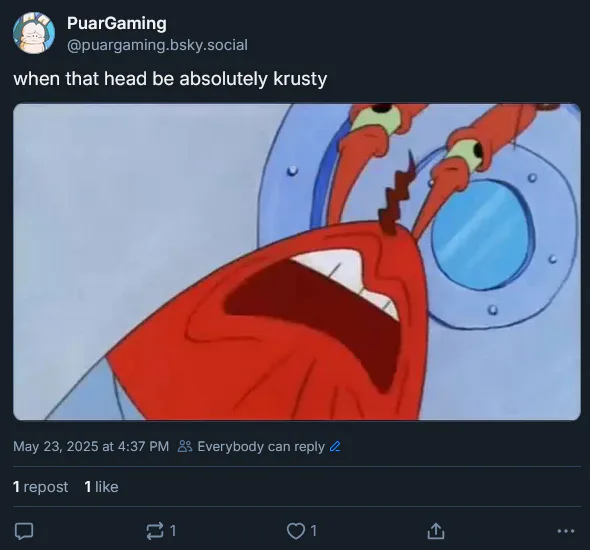Viewport: 590px width, 550px height.
Task: Open the PuarGaming display name link
Action: [x=117, y=23]
